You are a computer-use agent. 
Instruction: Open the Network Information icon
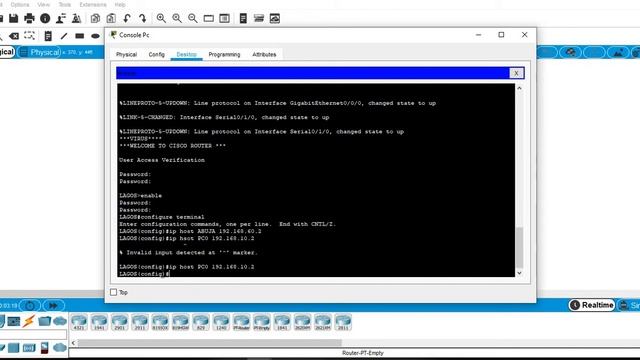(x=45, y=18)
